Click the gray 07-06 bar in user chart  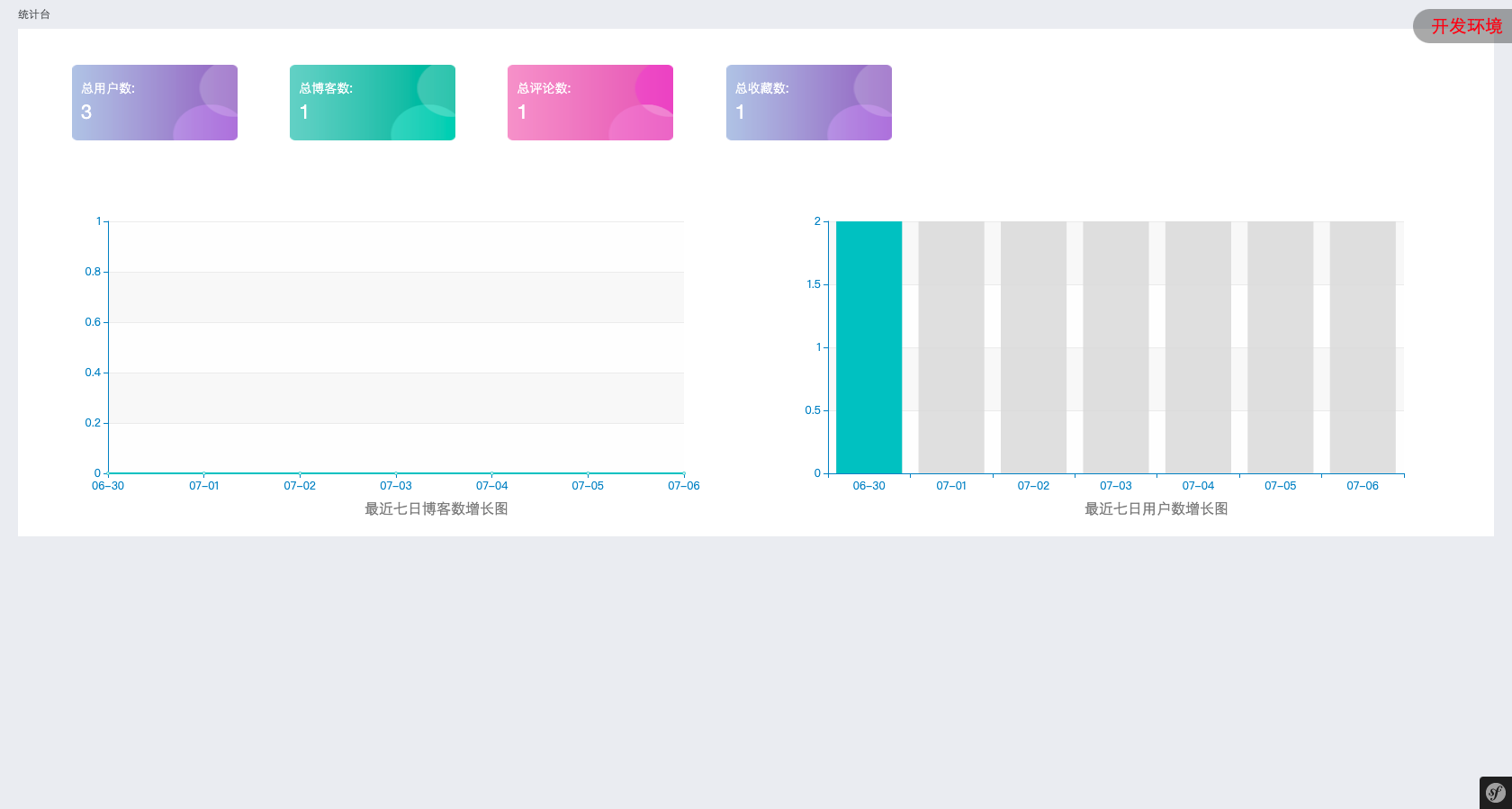[x=1363, y=347]
